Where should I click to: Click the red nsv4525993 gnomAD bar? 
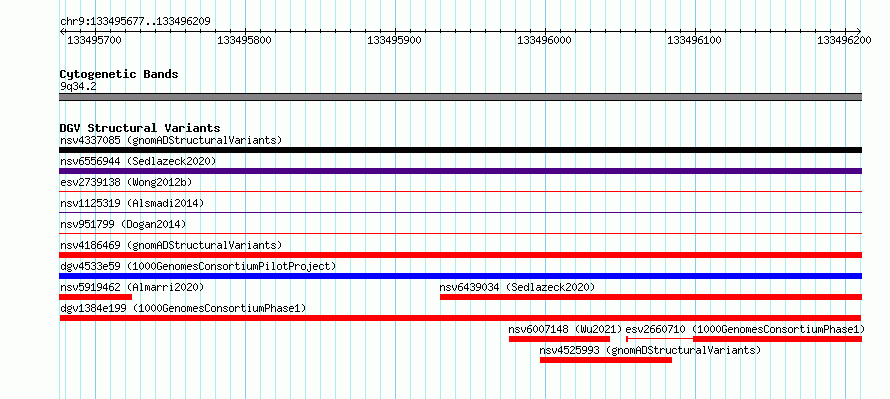point(606,360)
